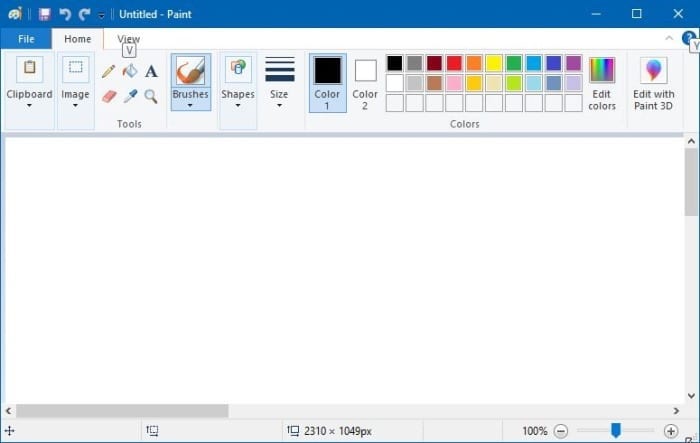Switch to the Home tab
Screen dimensions: 700x443
coord(78,39)
